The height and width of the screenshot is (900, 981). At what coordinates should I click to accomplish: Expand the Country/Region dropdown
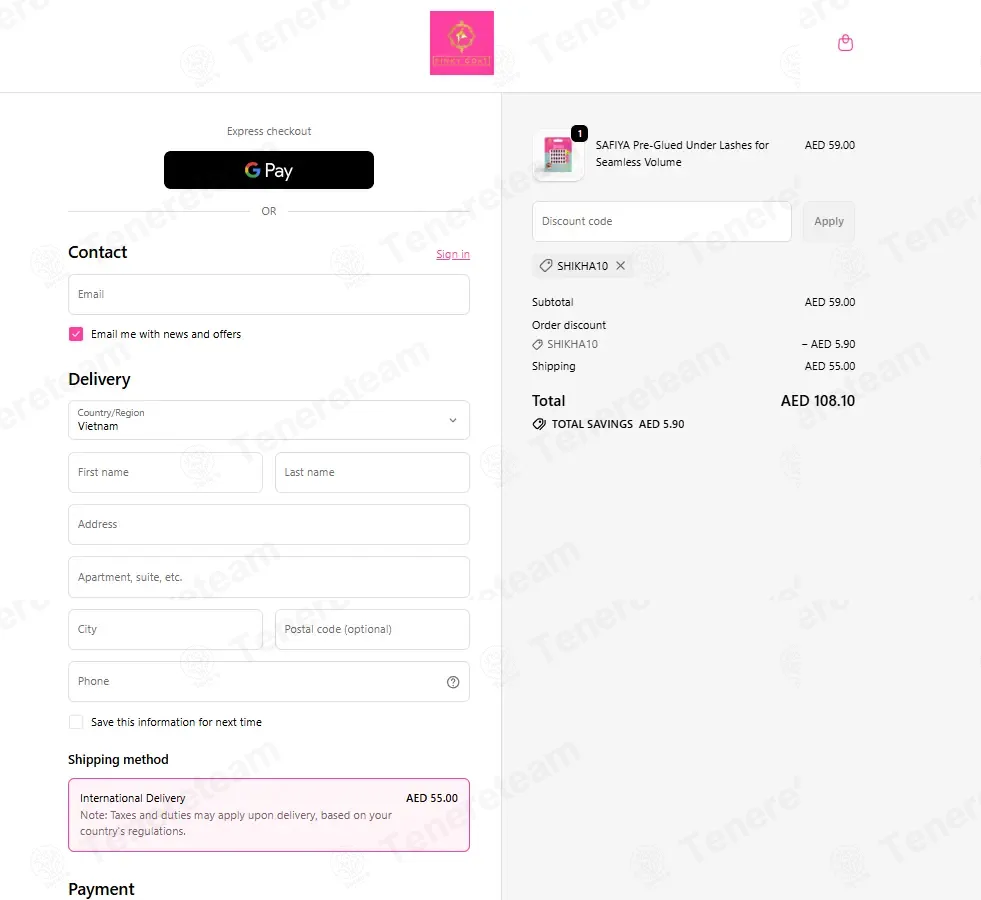click(269, 420)
